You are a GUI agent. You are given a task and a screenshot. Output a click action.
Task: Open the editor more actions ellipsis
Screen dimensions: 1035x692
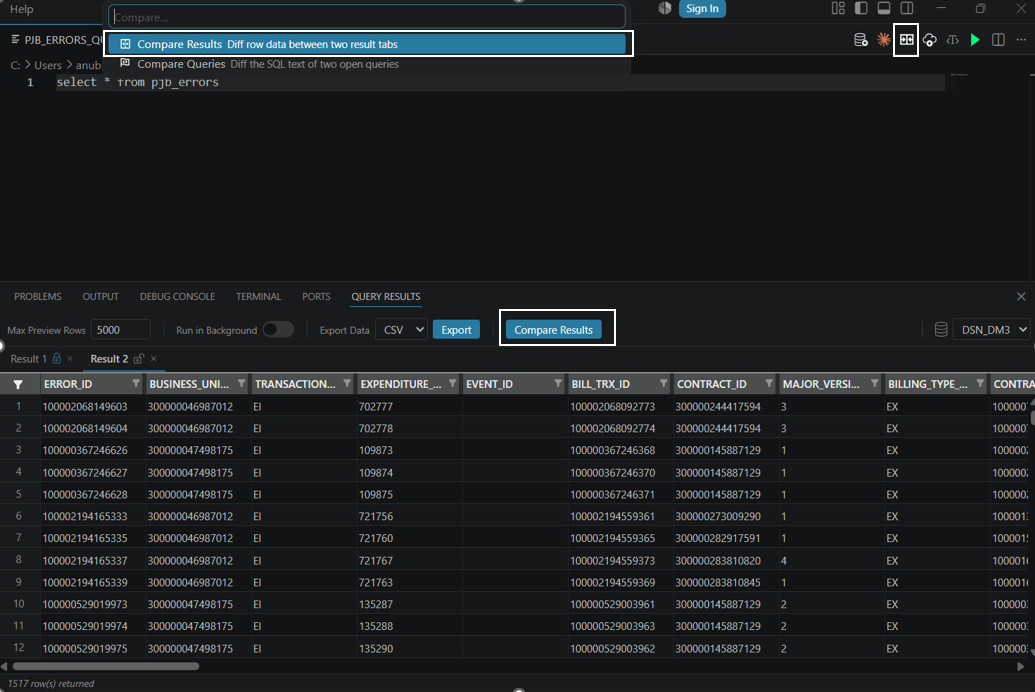click(x=1021, y=40)
